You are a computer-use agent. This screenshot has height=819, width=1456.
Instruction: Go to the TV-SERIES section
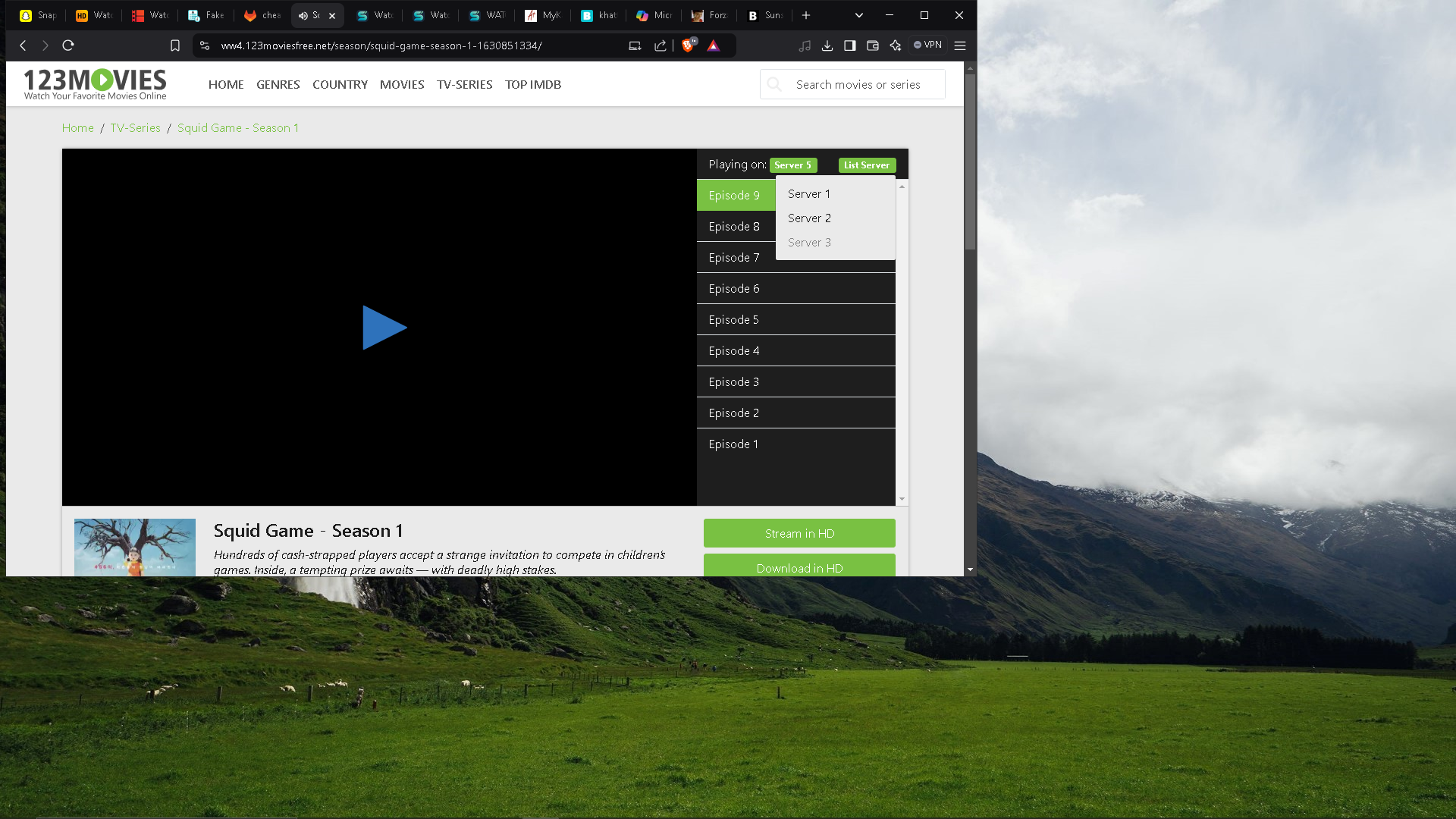(x=465, y=84)
